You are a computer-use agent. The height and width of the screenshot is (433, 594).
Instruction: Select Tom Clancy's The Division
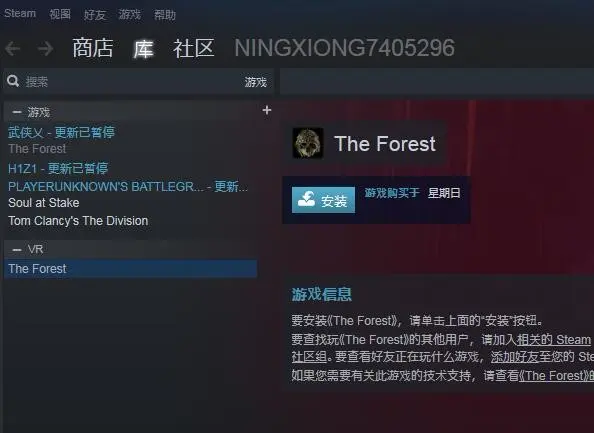coord(78,220)
